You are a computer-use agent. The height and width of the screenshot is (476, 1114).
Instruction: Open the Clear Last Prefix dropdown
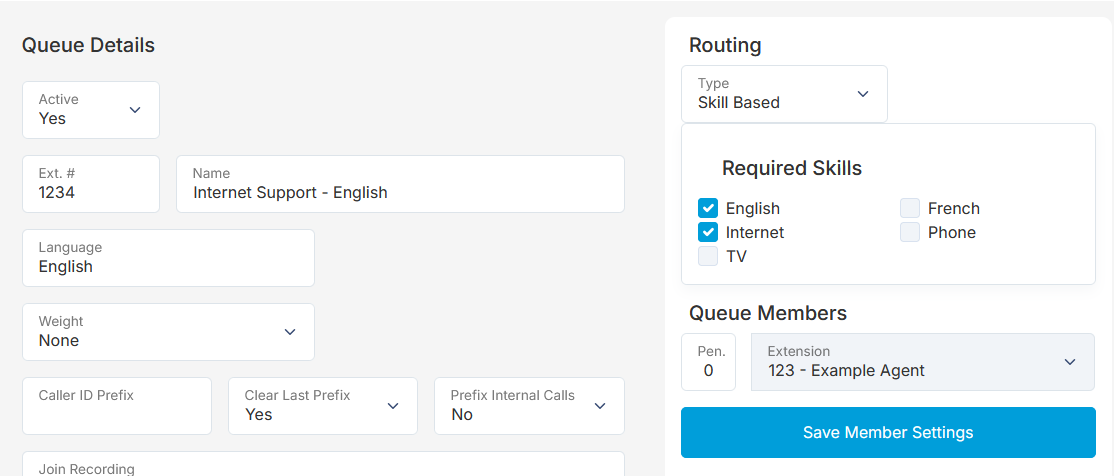pos(323,406)
